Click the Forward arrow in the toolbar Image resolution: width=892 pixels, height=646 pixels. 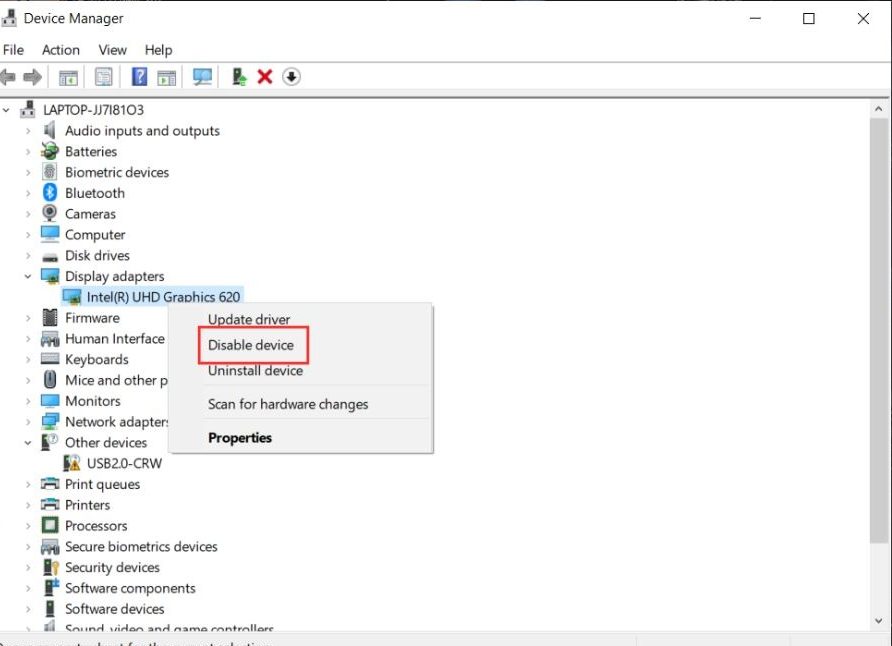32,77
